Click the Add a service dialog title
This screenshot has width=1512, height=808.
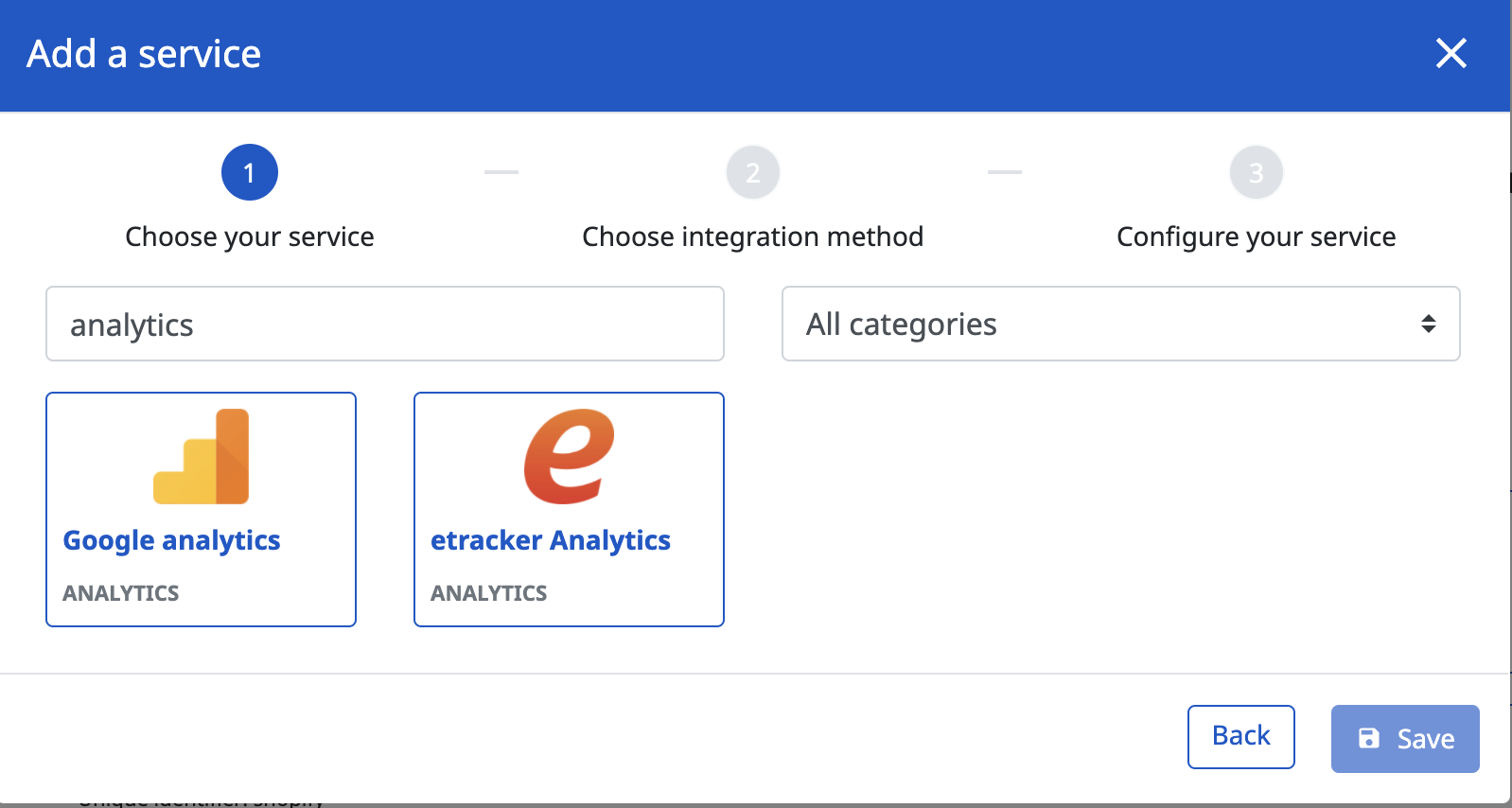144,54
